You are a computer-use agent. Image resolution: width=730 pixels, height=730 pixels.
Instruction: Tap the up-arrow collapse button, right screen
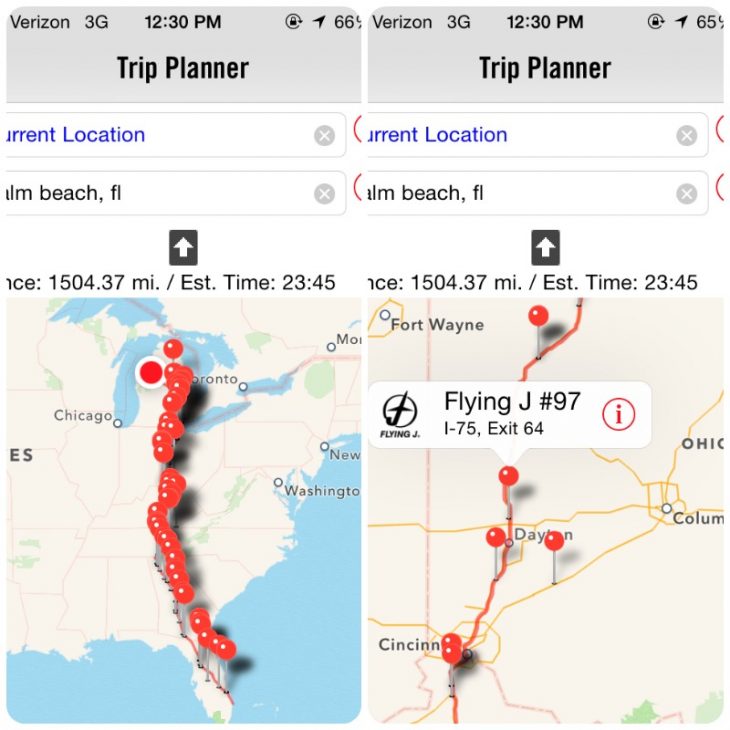[545, 247]
